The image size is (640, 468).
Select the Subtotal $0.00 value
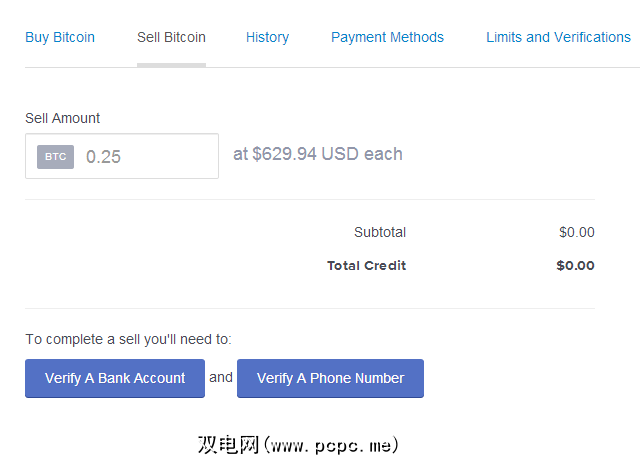point(576,232)
